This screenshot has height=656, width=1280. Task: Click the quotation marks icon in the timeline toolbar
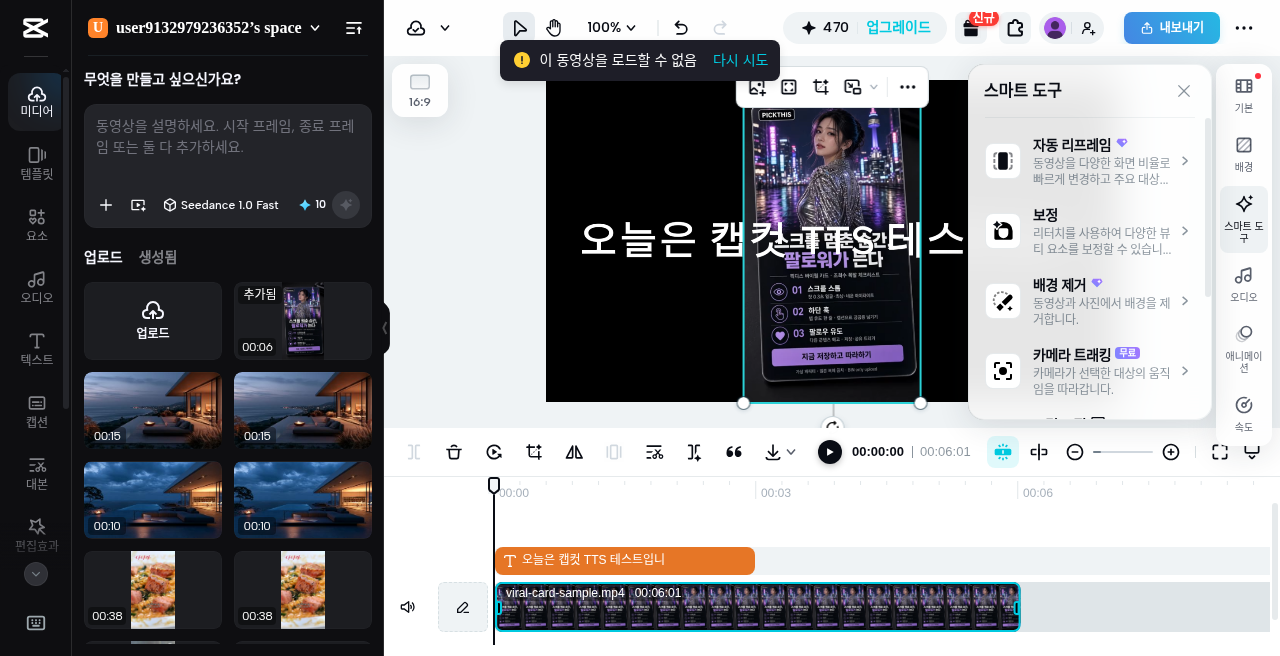734,452
